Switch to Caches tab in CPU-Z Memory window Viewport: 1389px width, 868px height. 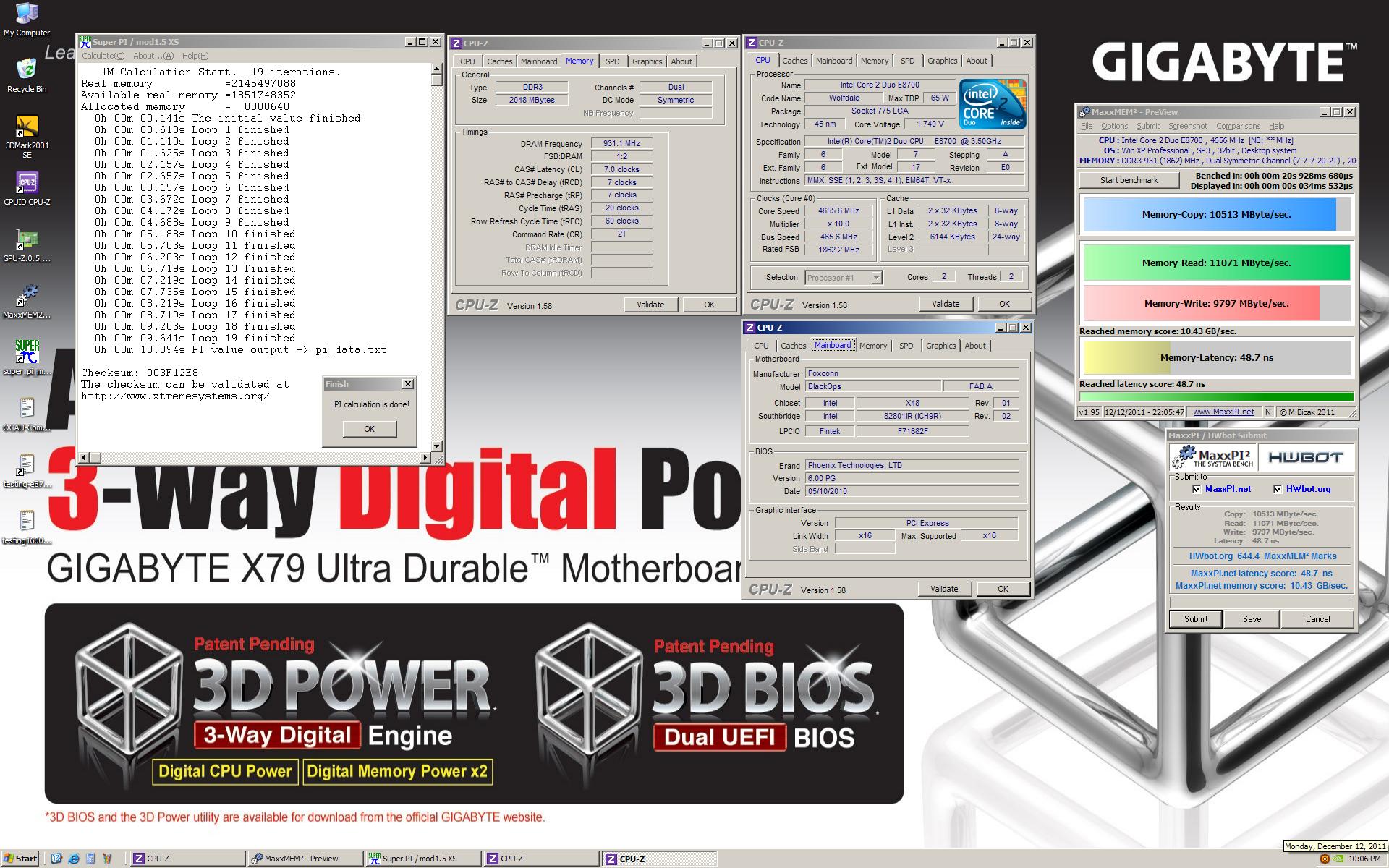(499, 61)
